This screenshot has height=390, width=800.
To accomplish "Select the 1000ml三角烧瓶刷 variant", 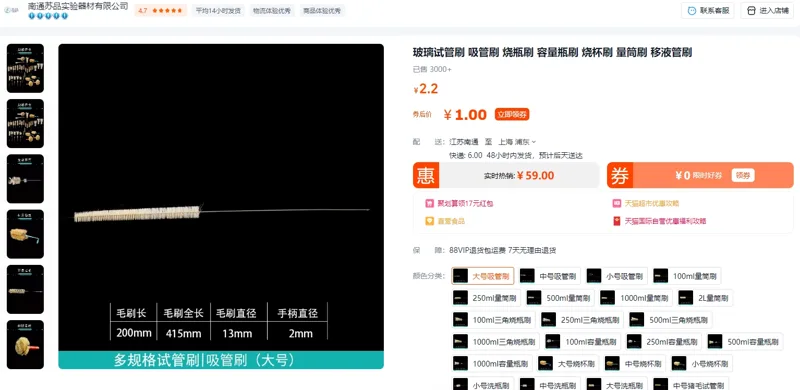I will click(x=496, y=342).
